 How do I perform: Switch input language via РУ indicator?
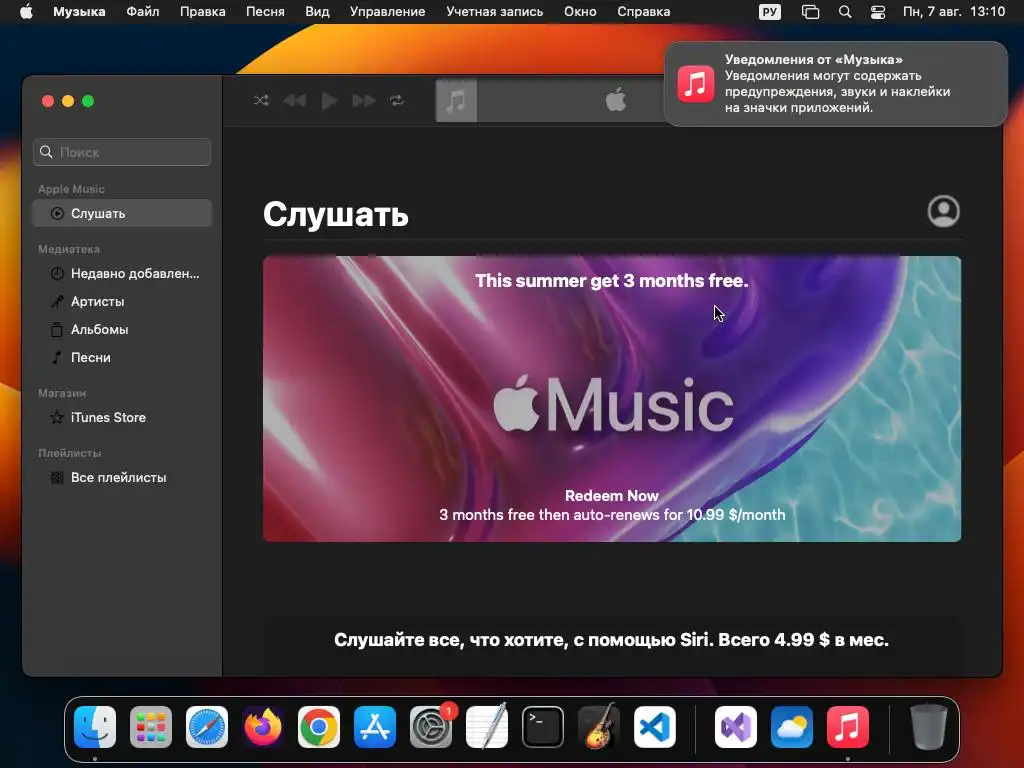pyautogui.click(x=770, y=12)
